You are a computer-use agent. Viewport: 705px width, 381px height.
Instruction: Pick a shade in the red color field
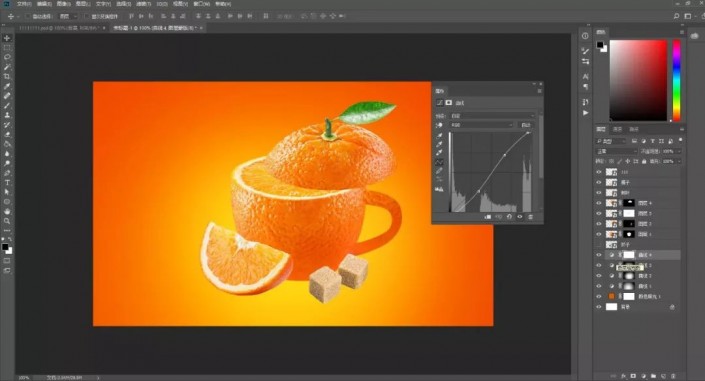coord(638,80)
